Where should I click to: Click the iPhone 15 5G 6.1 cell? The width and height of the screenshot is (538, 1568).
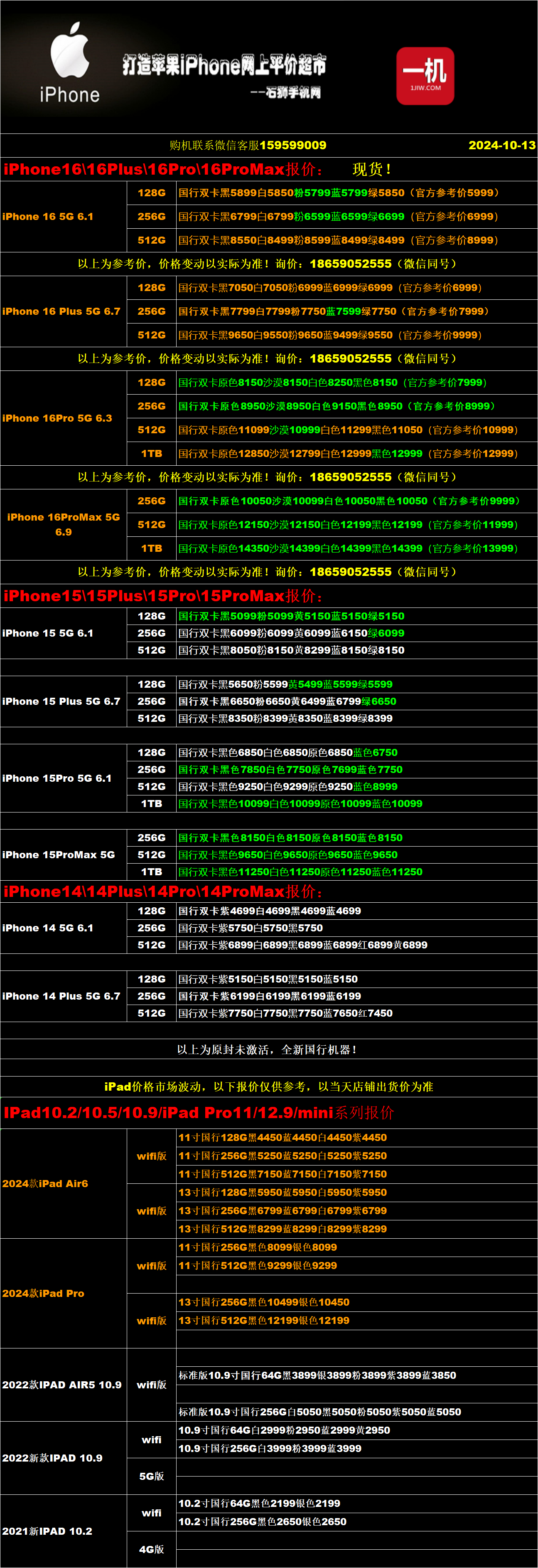(63, 633)
